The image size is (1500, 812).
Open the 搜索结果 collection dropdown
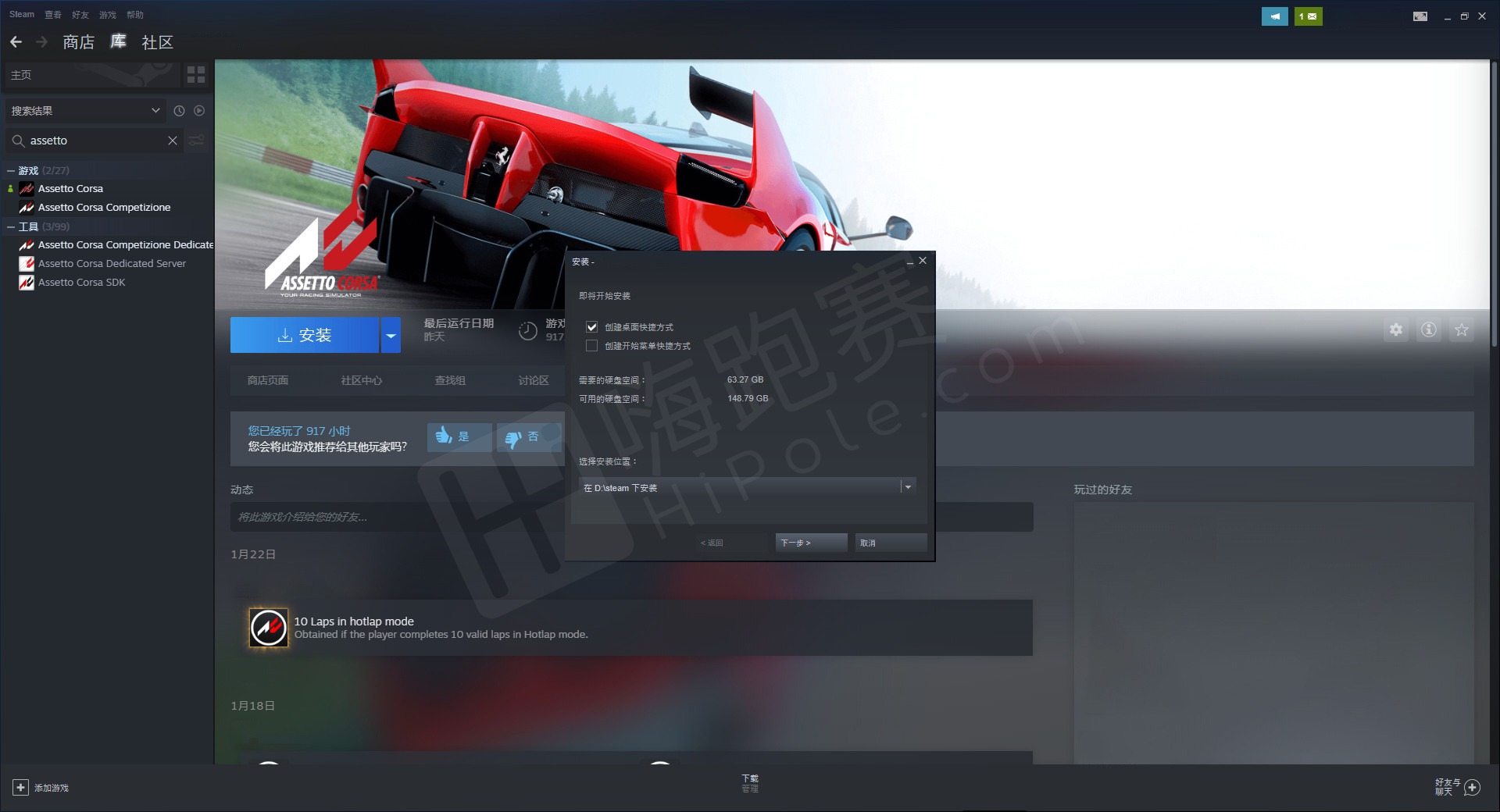(x=84, y=111)
